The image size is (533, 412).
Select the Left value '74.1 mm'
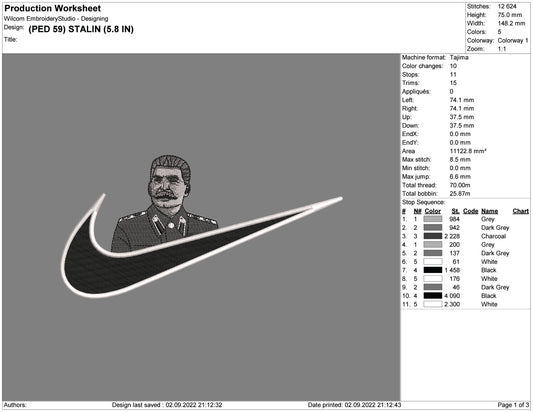(462, 100)
